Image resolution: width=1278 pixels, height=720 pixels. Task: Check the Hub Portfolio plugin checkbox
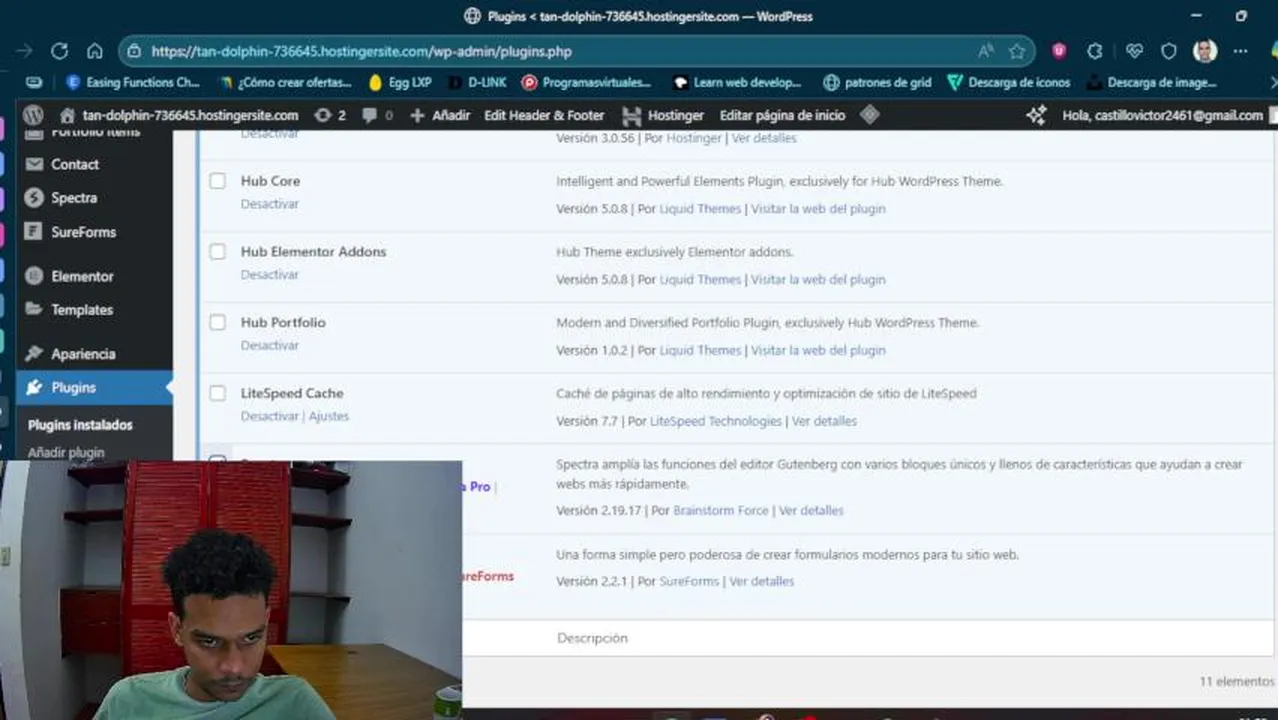[217, 322]
